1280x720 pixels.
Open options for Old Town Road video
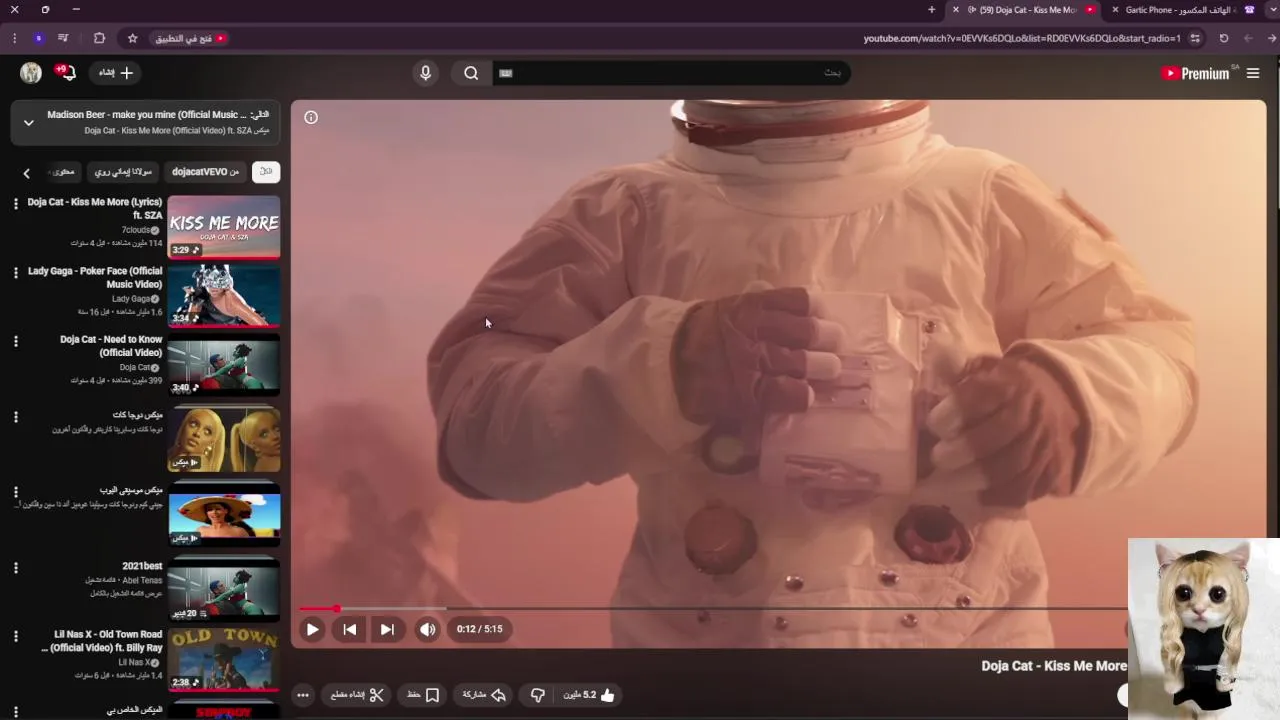click(15, 636)
